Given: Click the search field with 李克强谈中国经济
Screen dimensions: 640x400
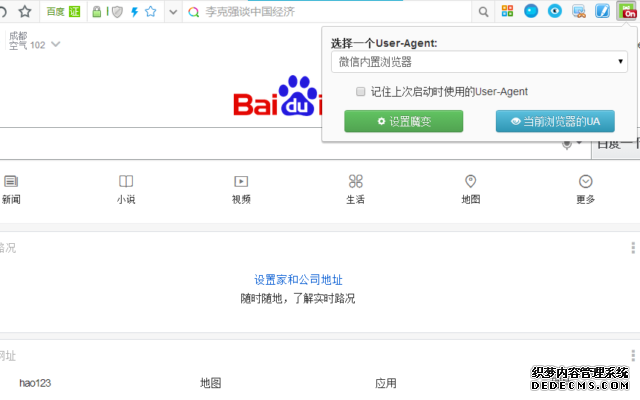Looking at the screenshot, I should pyautogui.click(x=327, y=12).
